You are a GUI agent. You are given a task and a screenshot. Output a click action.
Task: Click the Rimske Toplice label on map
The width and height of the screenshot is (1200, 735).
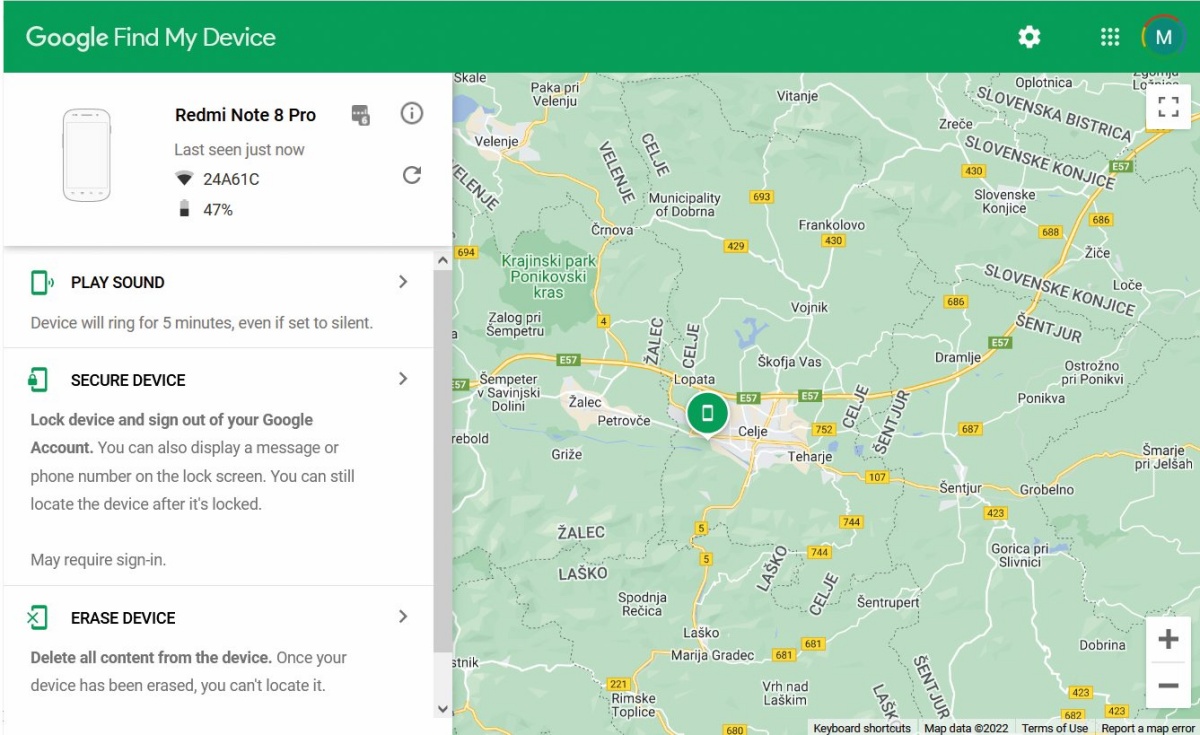633,705
